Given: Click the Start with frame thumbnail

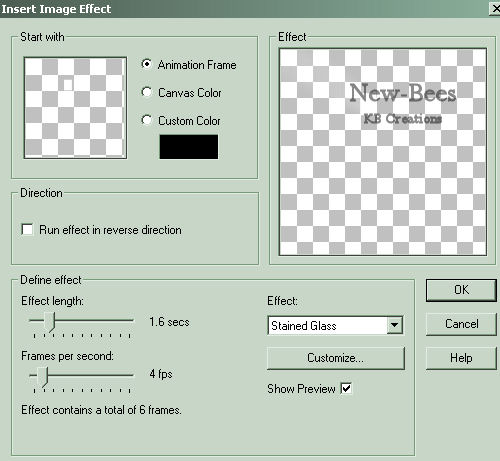Looking at the screenshot, I should coord(75,108).
